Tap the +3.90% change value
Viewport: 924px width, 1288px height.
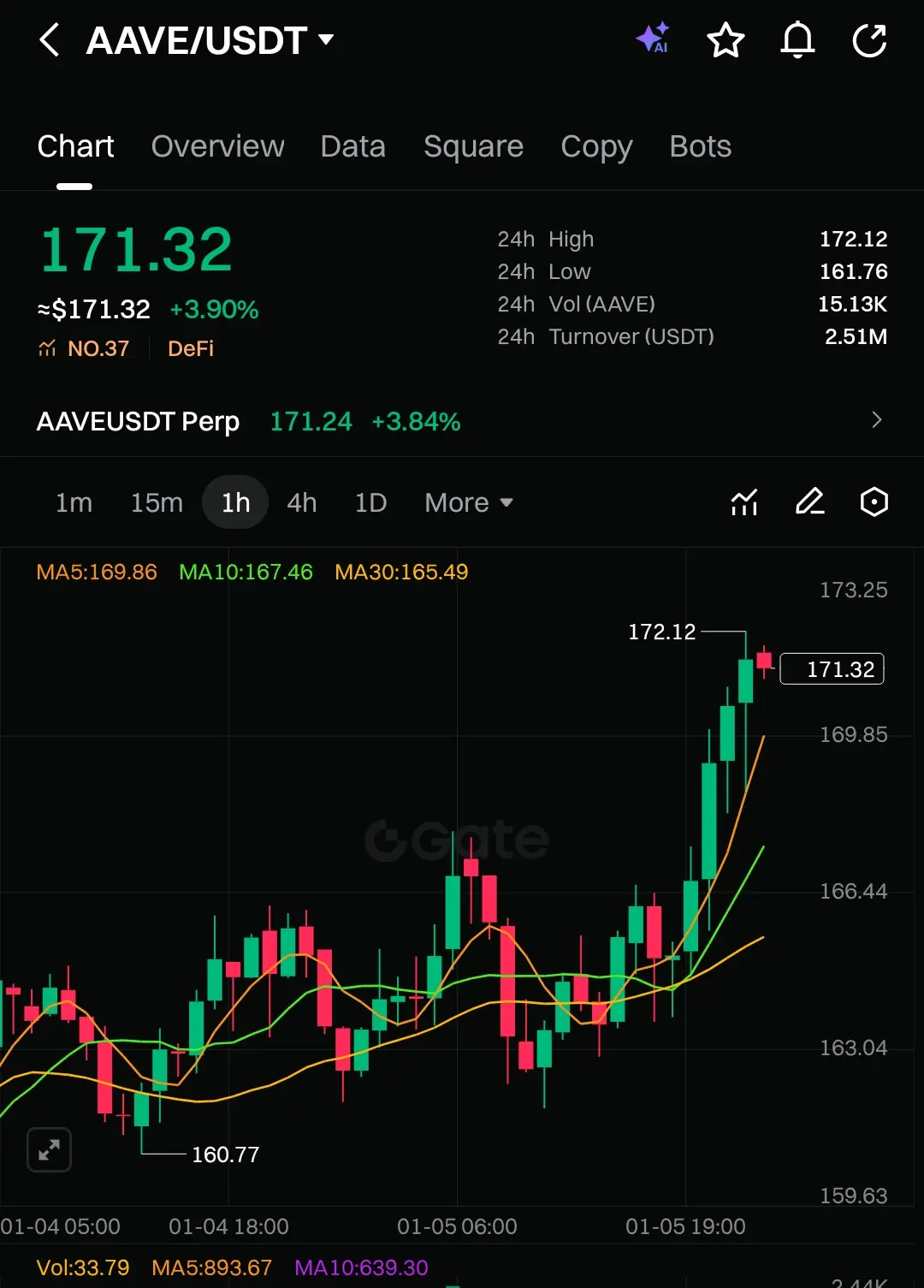214,309
